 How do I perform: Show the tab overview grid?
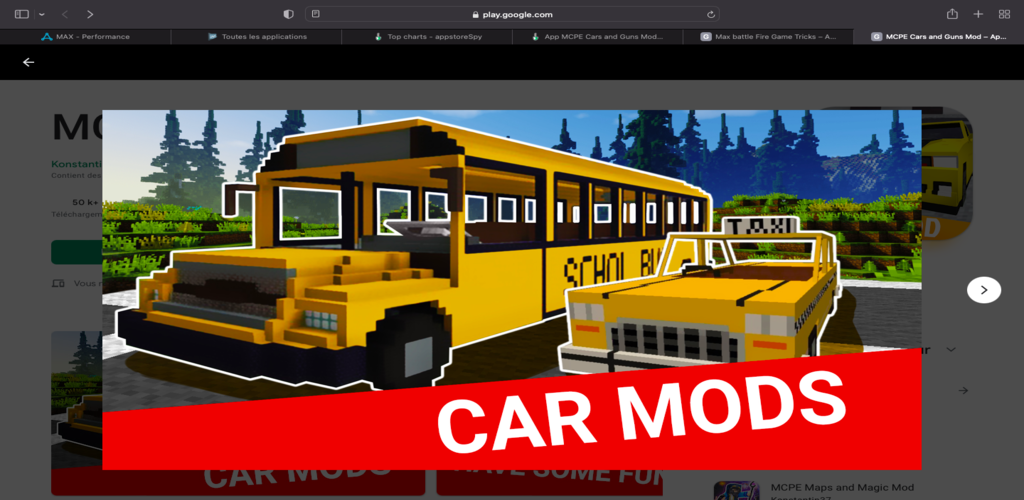point(1004,14)
